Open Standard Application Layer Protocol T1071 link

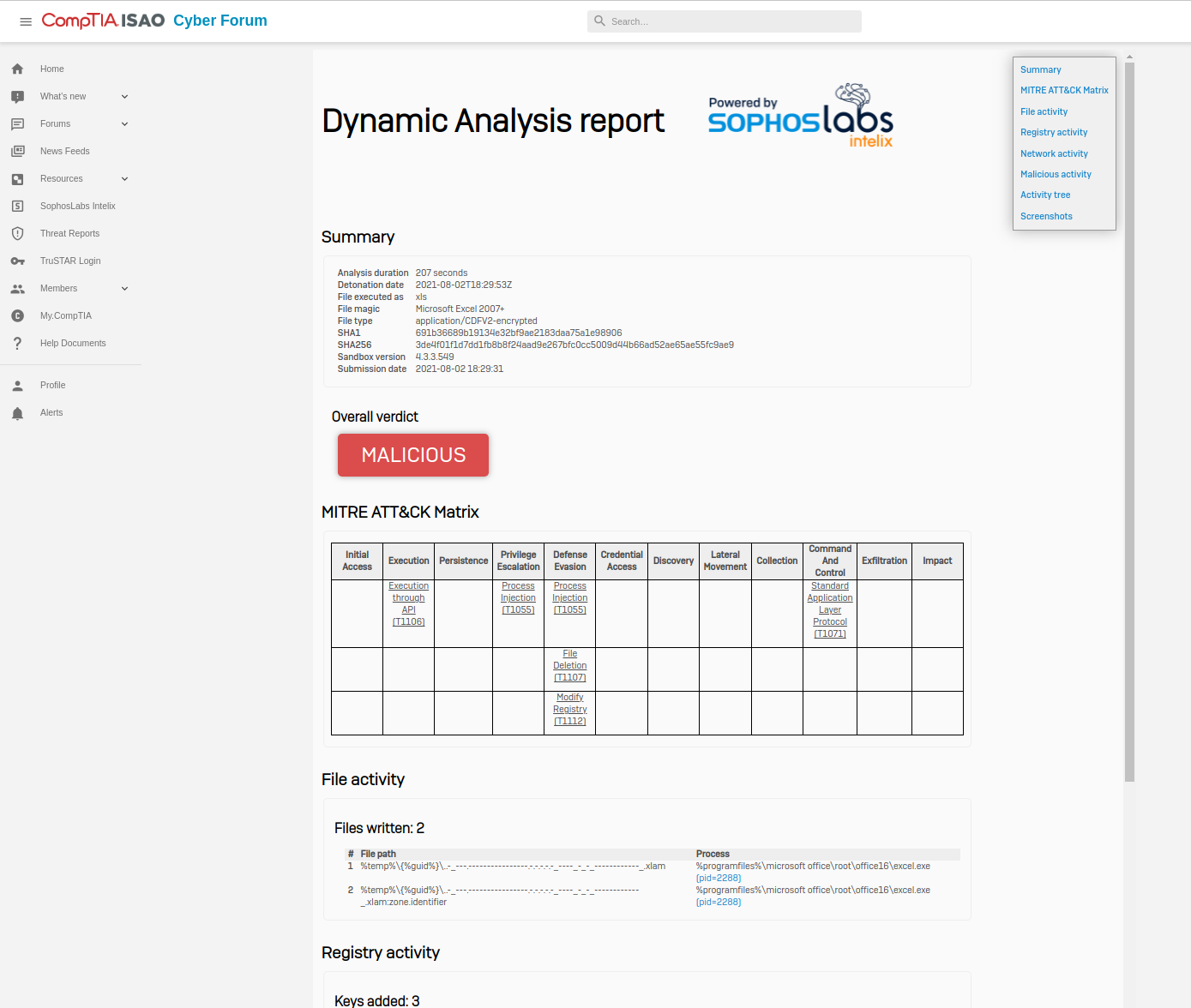[x=830, y=610]
